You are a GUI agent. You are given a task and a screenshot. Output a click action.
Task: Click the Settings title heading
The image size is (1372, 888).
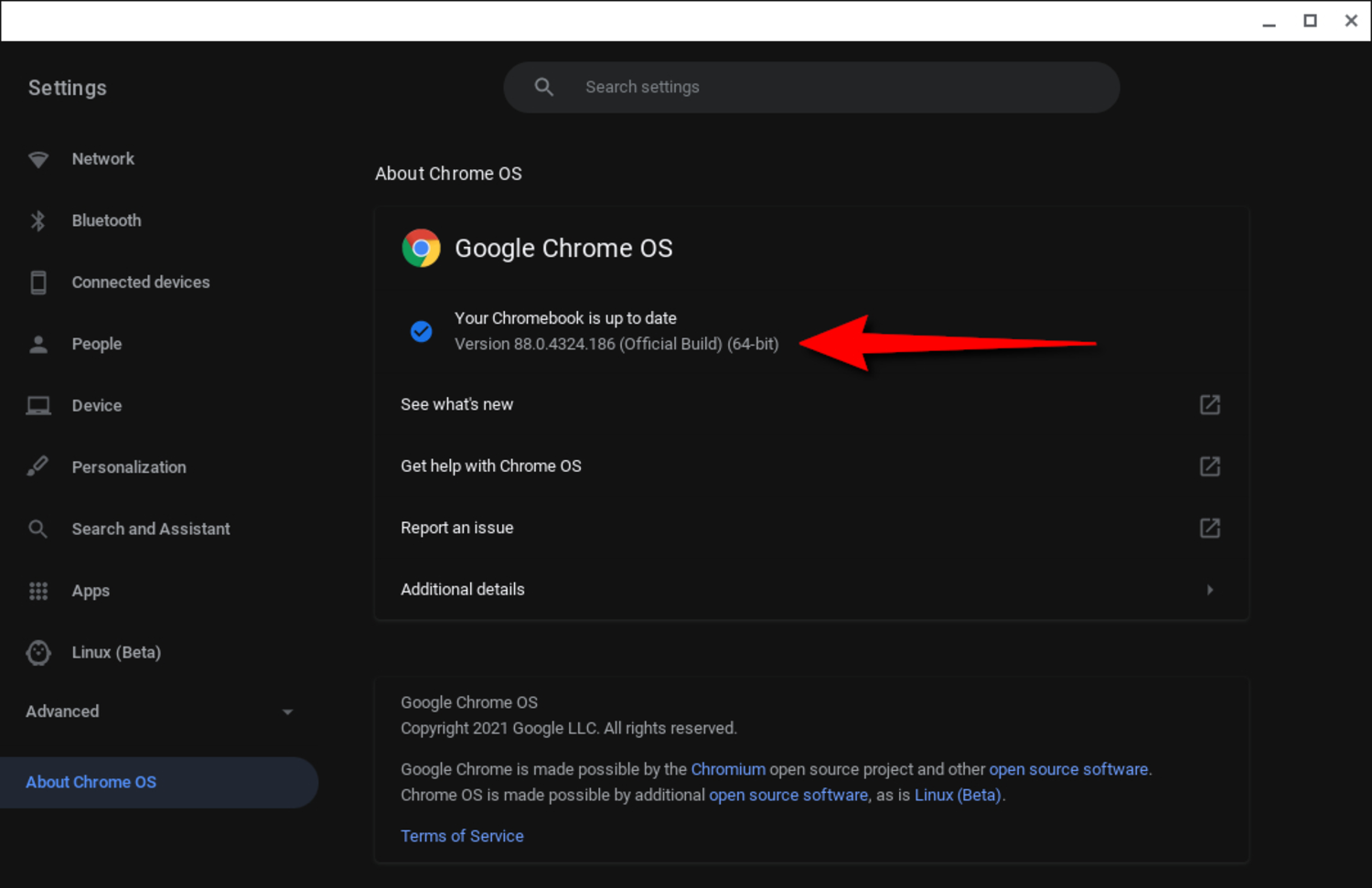(x=68, y=88)
